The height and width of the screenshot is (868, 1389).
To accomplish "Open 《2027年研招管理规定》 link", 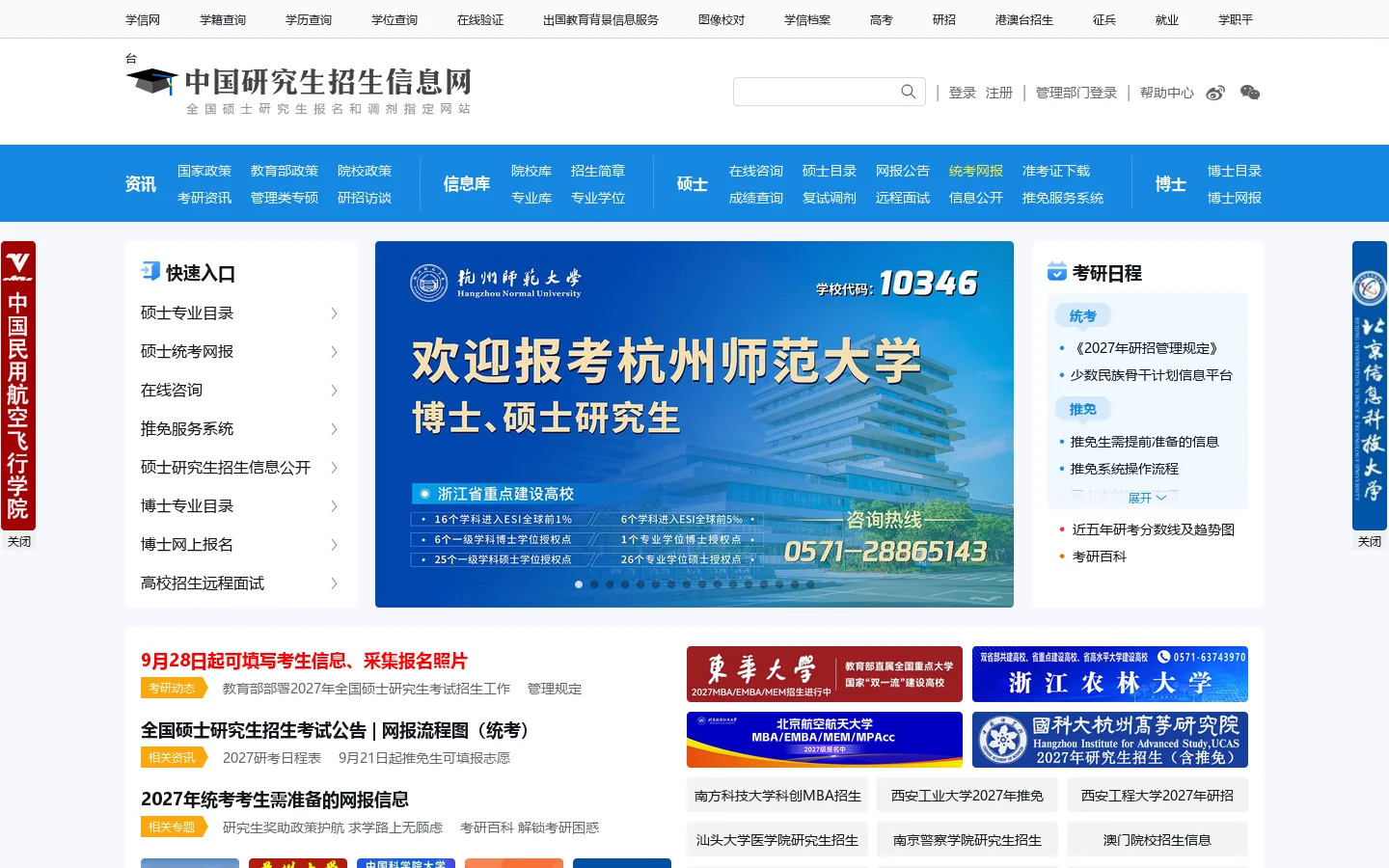I will 1147,348.
